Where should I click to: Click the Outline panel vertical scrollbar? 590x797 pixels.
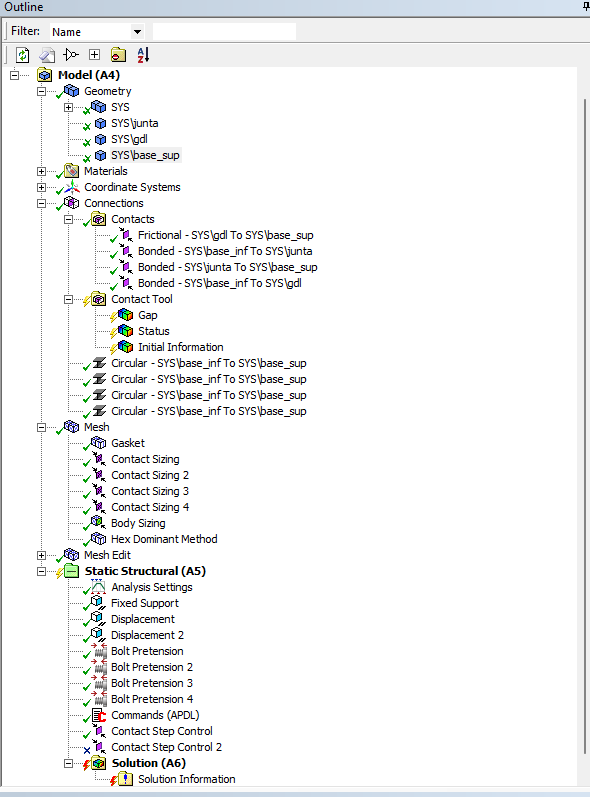[x=584, y=427]
